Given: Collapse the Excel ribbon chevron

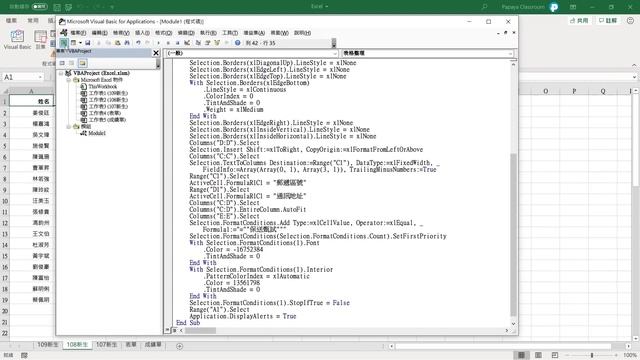Looking at the screenshot, I should (x=634, y=65).
